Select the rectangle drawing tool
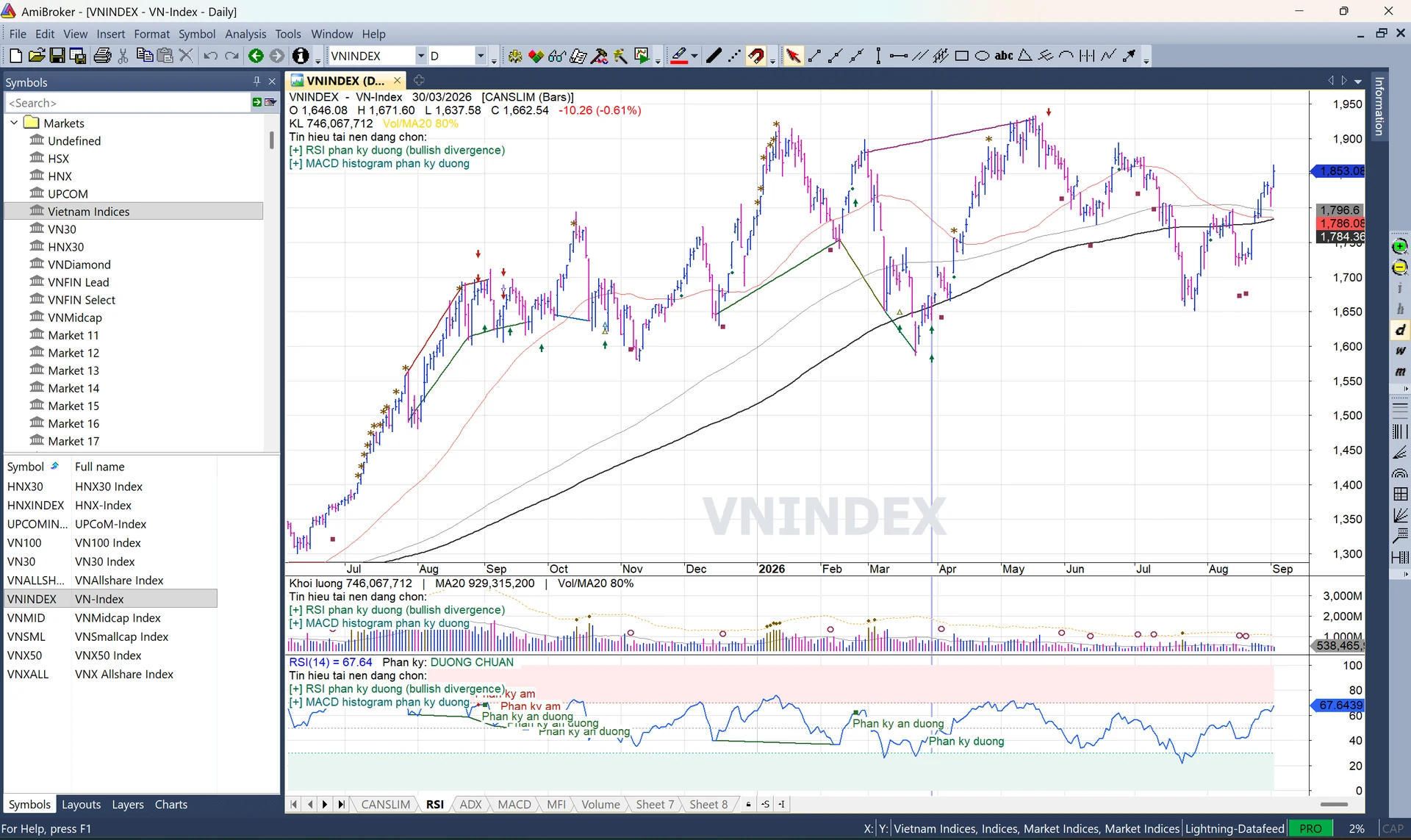This screenshot has width=1411, height=840. (961, 56)
